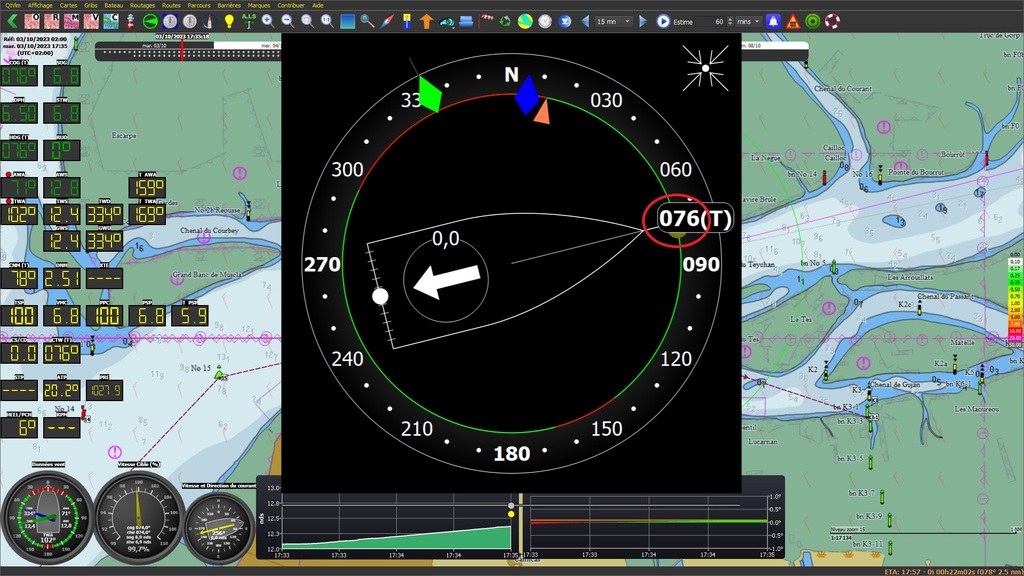
Task: Click the orange warning triangle icon
Action: coord(793,21)
